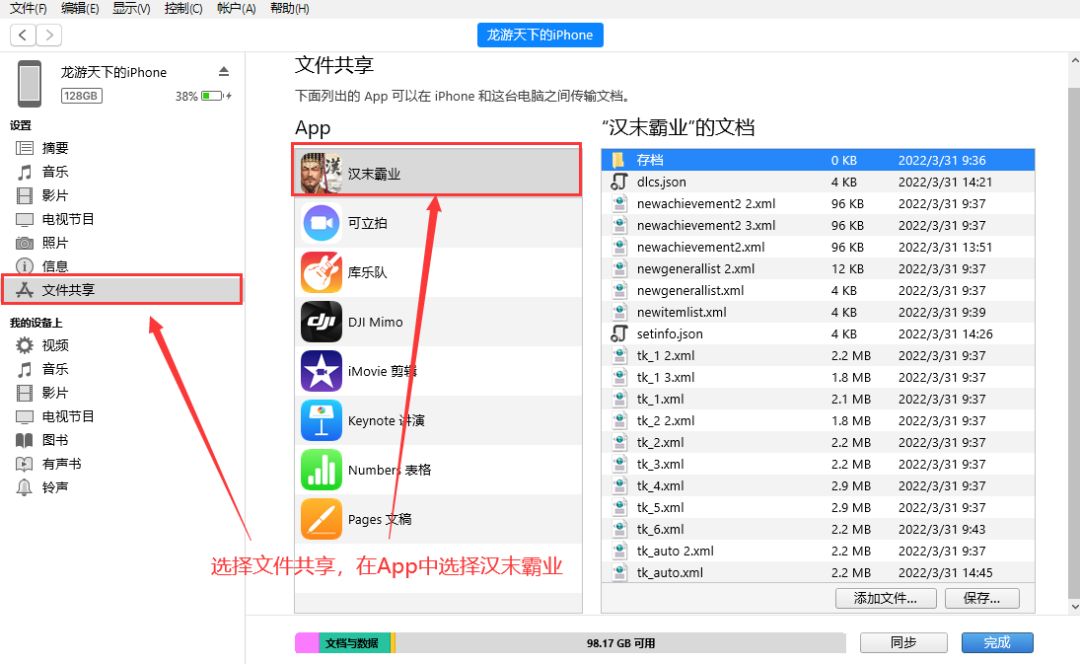
Task: Click the 文档与数据 storage bar segment
Action: click(354, 643)
